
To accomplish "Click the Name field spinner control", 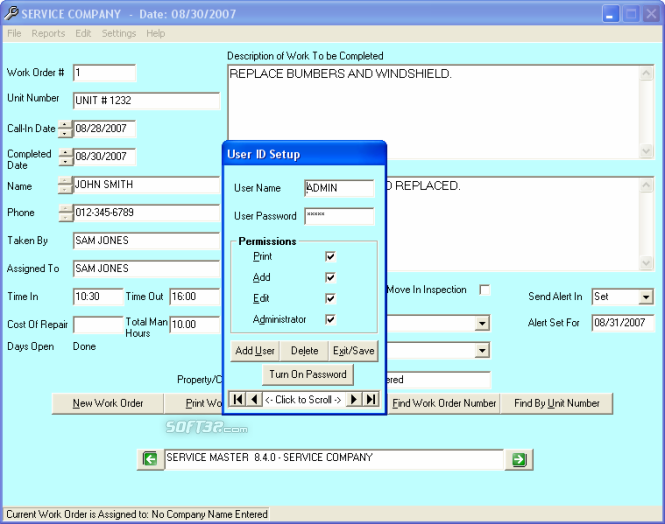I will pos(65,185).
